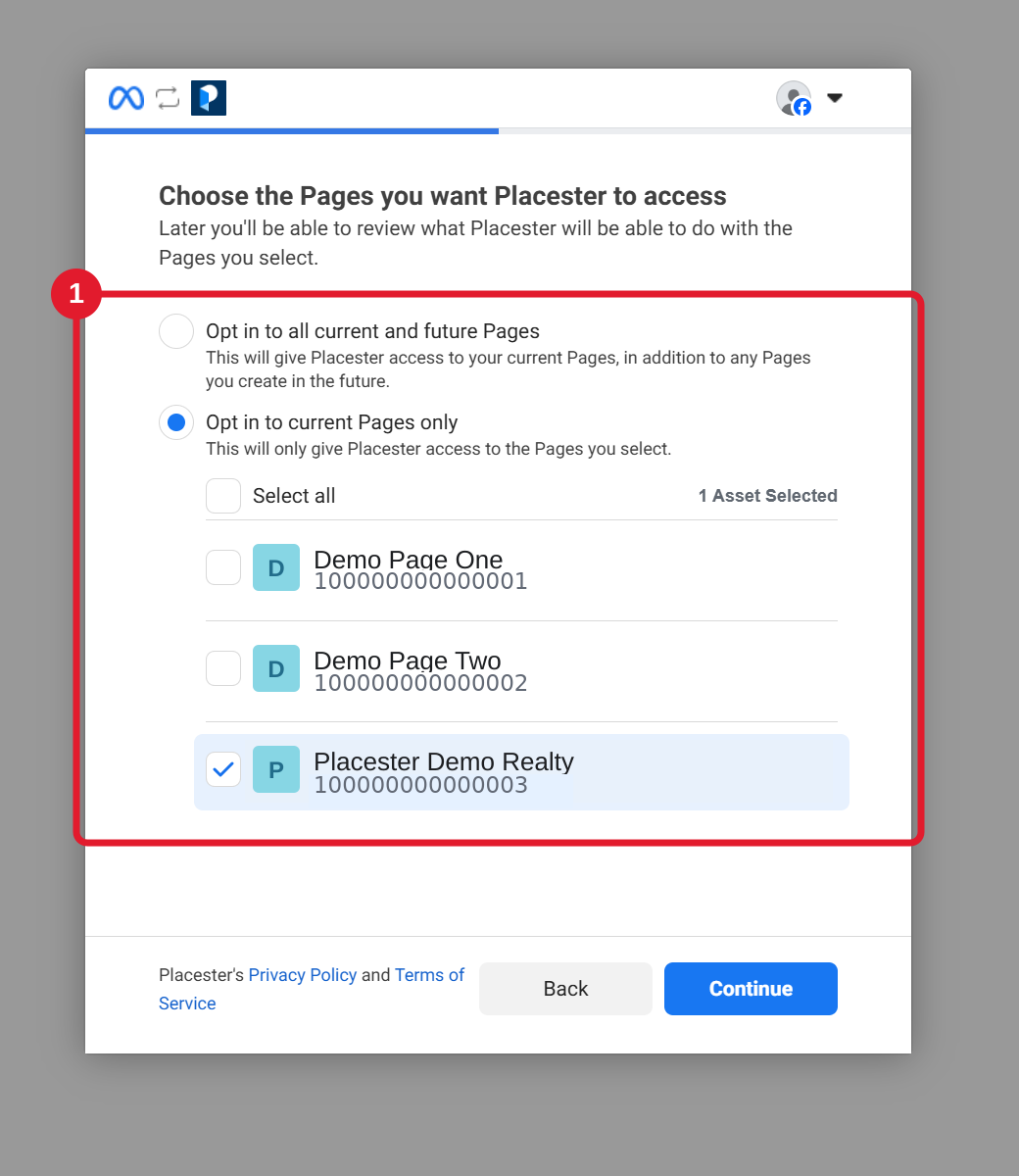Uncheck the Placester Demo Realty checkbox
Image resolution: width=1019 pixels, height=1176 pixels.
[223, 769]
